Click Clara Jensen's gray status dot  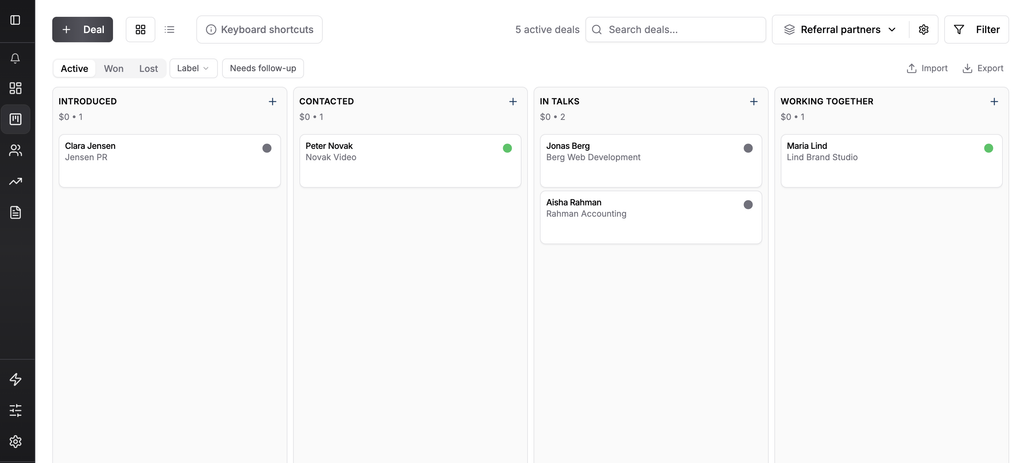point(266,148)
